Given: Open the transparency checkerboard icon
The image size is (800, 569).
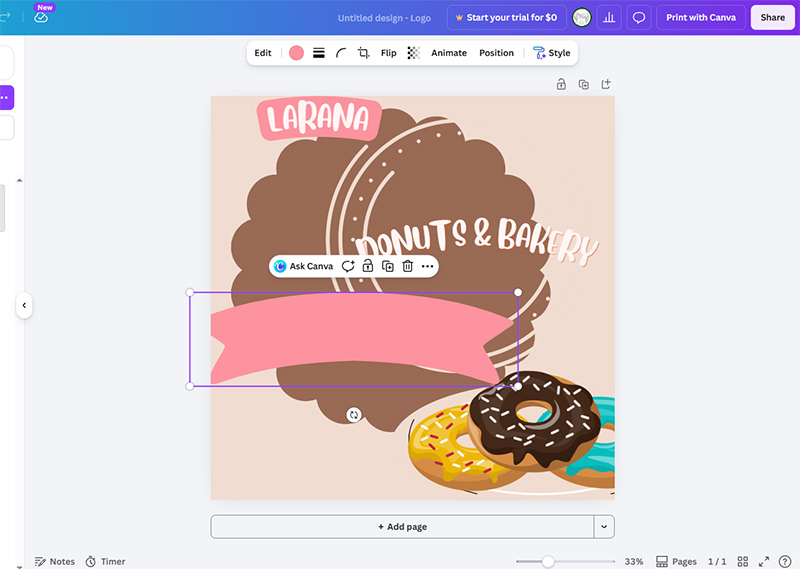Looking at the screenshot, I should point(413,53).
